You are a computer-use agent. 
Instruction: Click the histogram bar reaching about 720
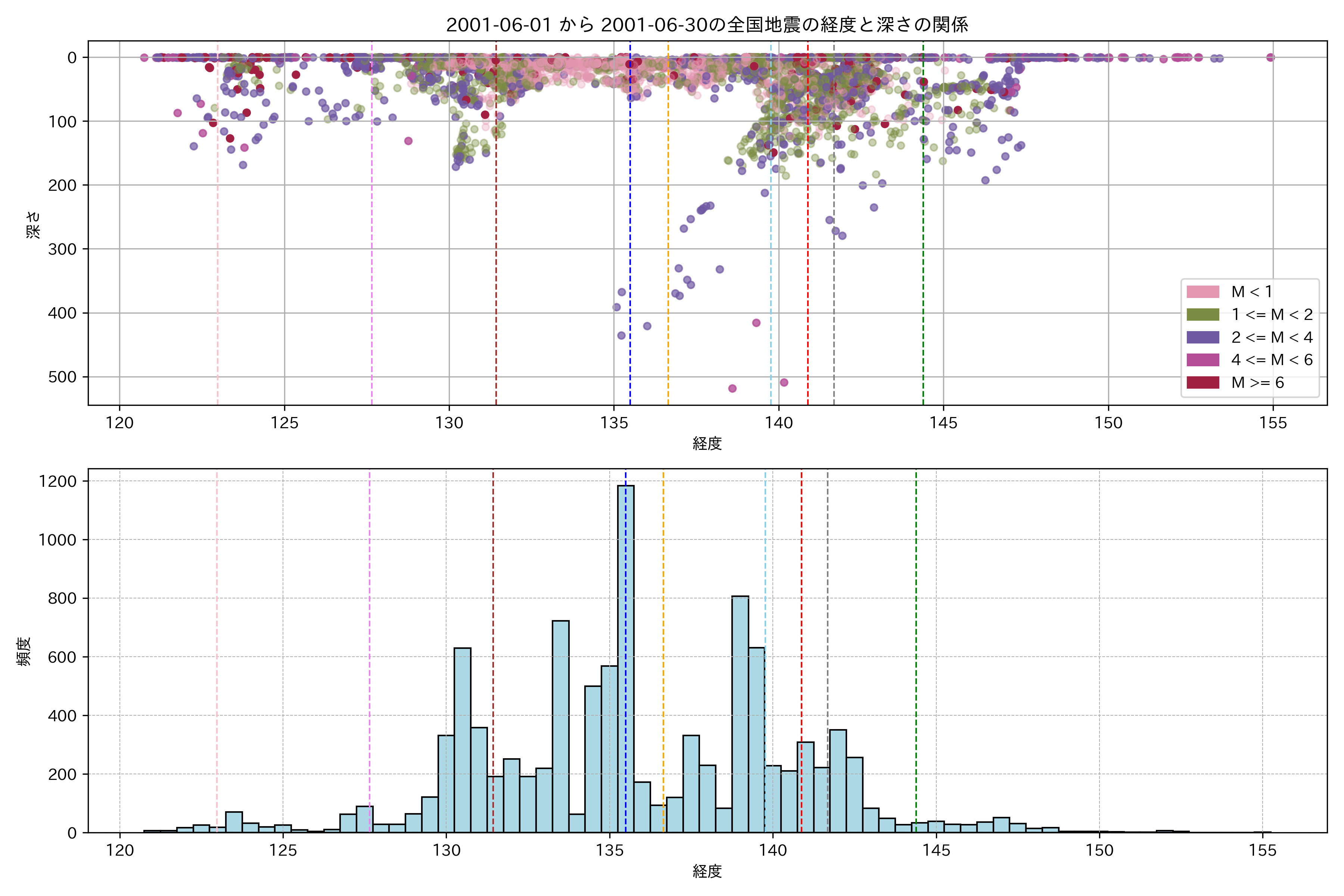pyautogui.click(x=561, y=726)
